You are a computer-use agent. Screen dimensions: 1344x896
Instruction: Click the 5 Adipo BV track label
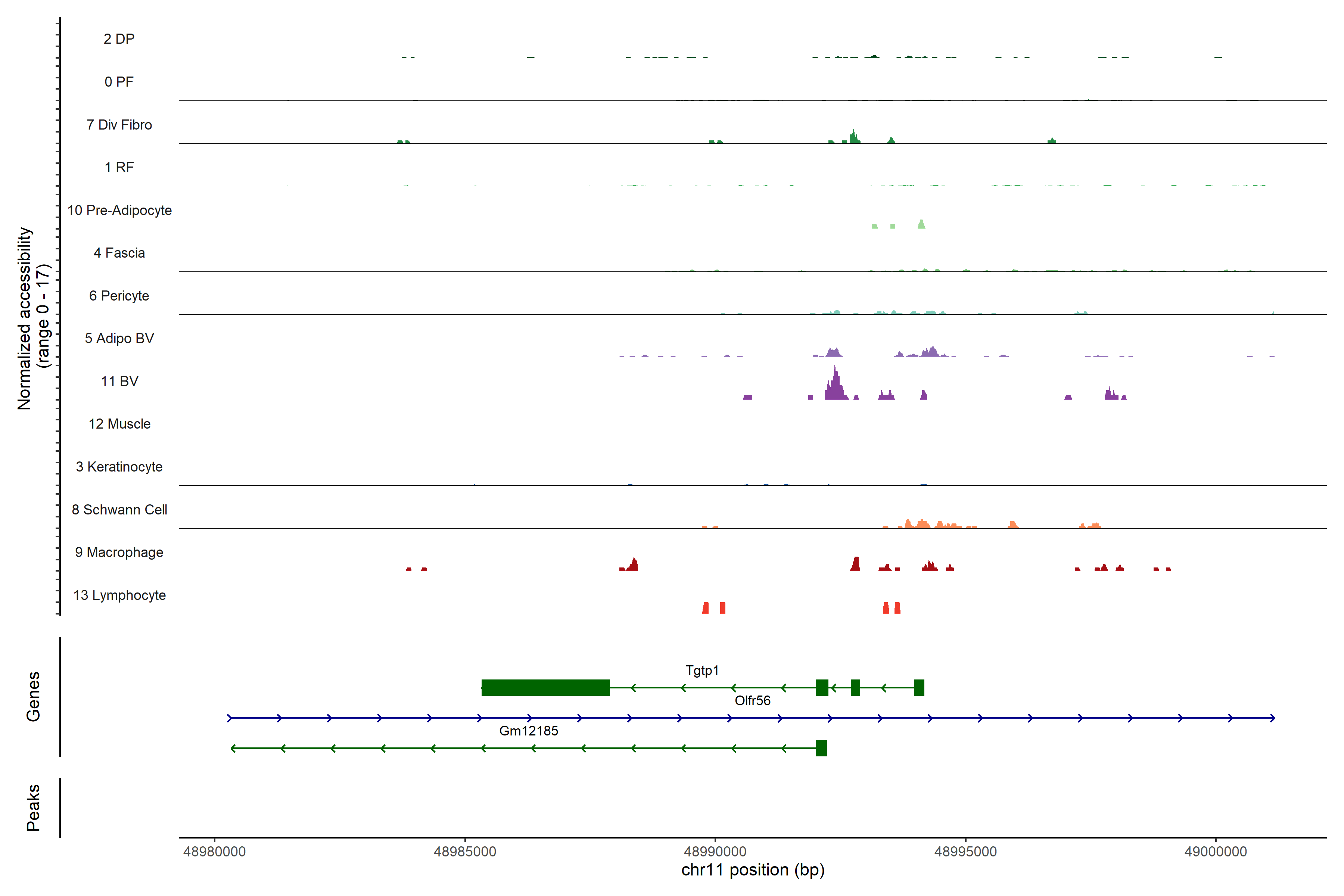click(119, 338)
